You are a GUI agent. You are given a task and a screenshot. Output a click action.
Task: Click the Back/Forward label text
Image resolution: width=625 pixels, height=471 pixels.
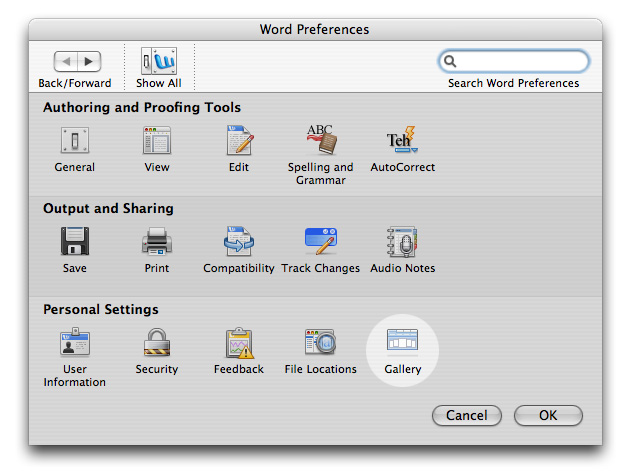(x=75, y=83)
